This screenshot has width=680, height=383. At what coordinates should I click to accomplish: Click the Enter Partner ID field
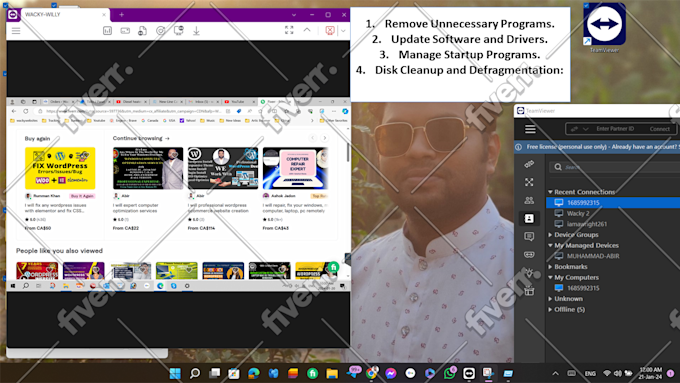pos(615,129)
